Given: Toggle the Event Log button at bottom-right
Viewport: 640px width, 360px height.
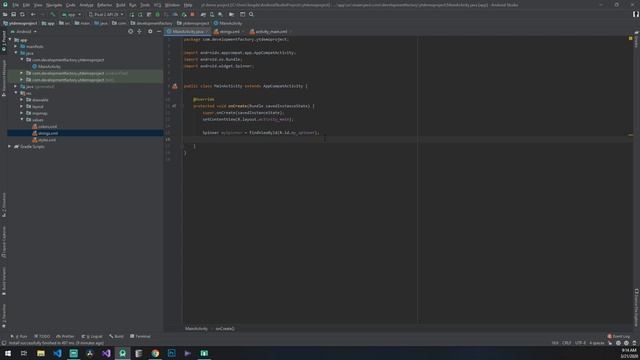Looking at the screenshot, I should (619, 336).
